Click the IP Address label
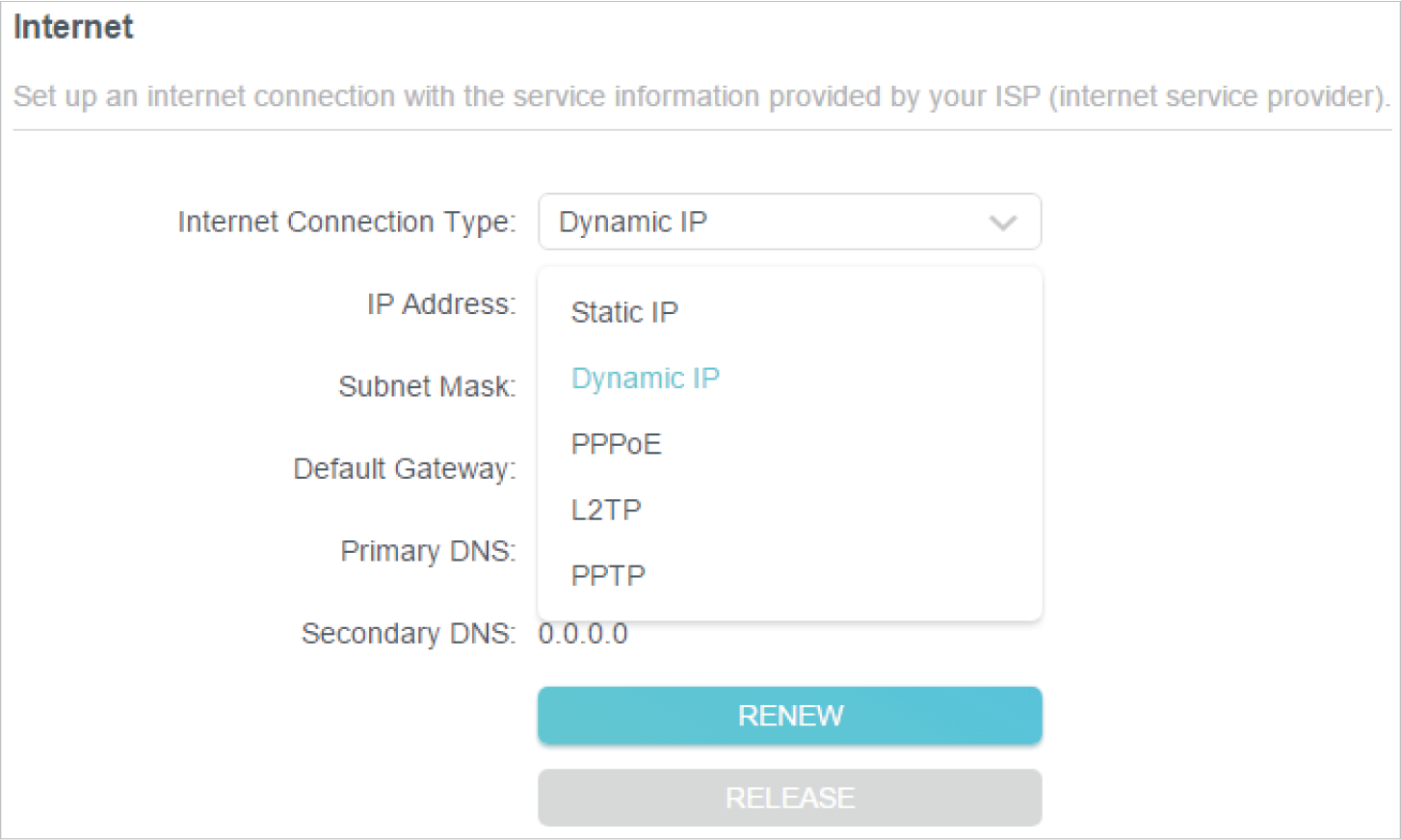 [440, 304]
